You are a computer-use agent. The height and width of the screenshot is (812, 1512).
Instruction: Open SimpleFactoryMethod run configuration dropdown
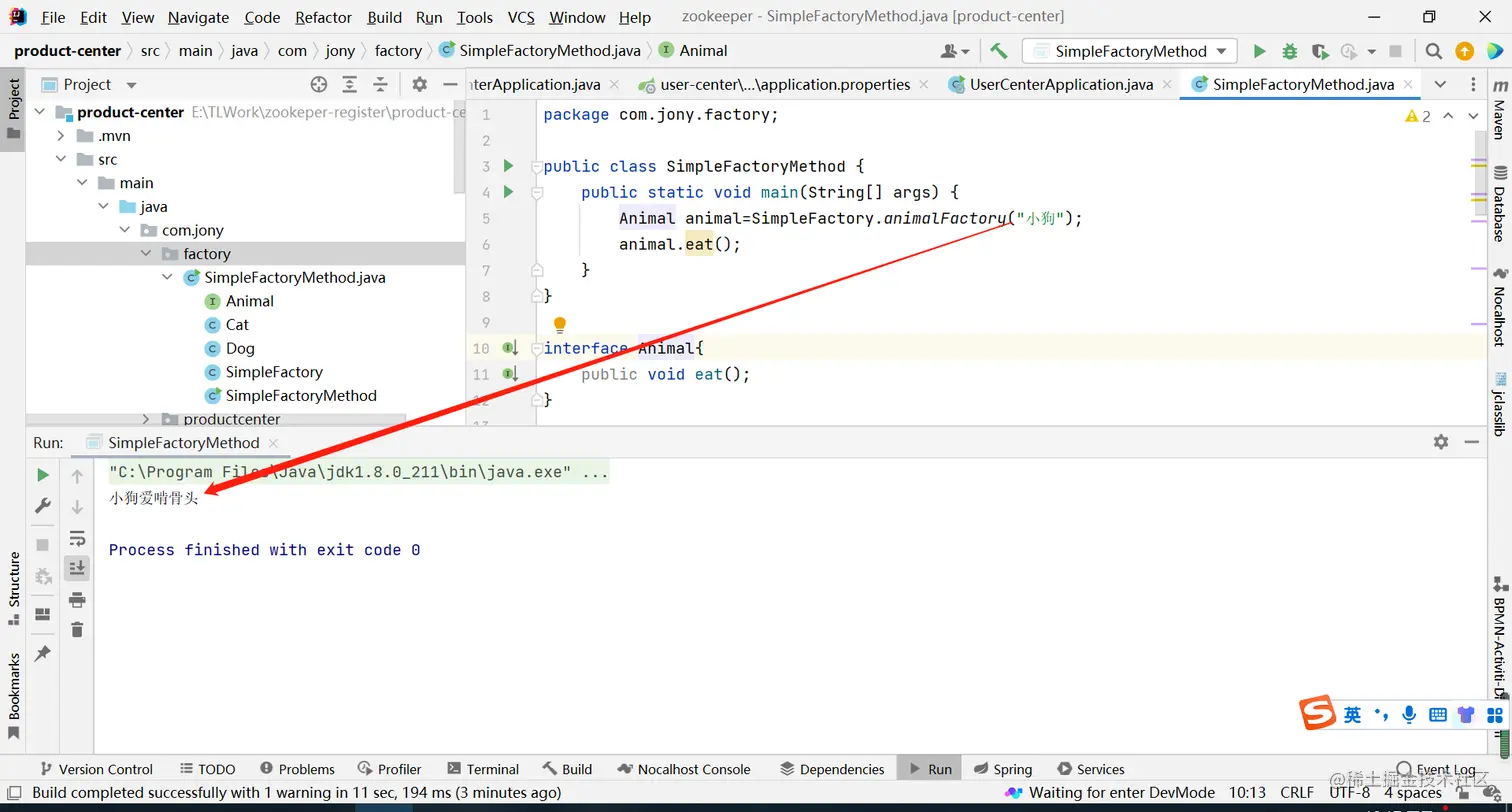coord(1130,51)
